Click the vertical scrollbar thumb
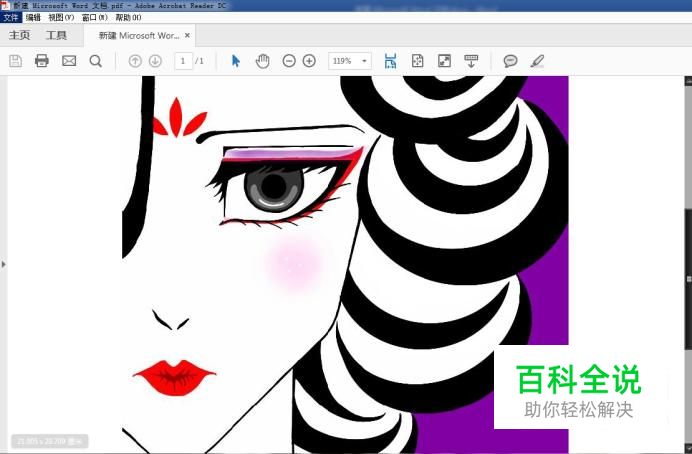The height and width of the screenshot is (454, 692). pyautogui.click(x=688, y=279)
